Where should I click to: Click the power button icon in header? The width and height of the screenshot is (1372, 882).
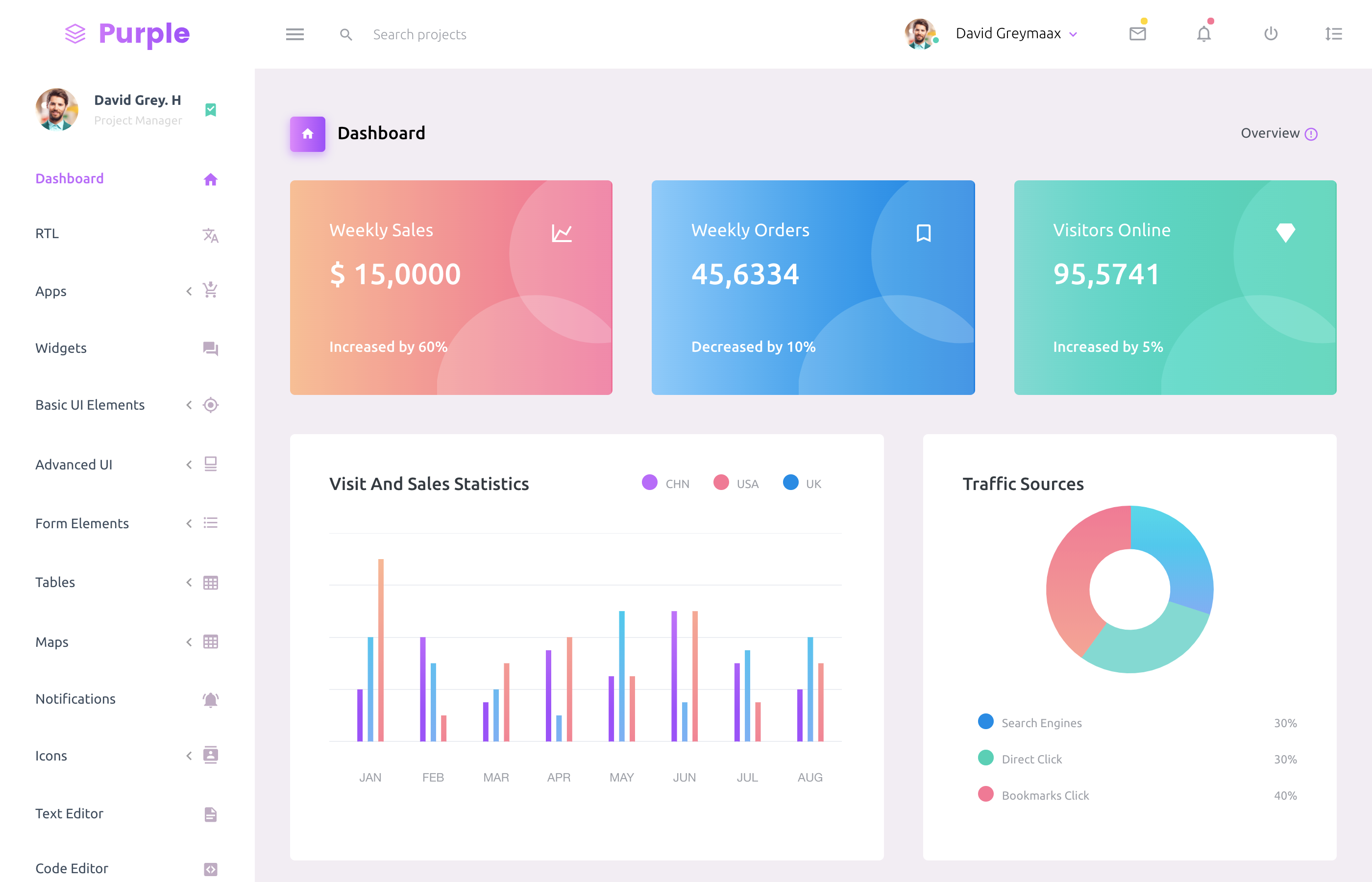pos(1270,34)
